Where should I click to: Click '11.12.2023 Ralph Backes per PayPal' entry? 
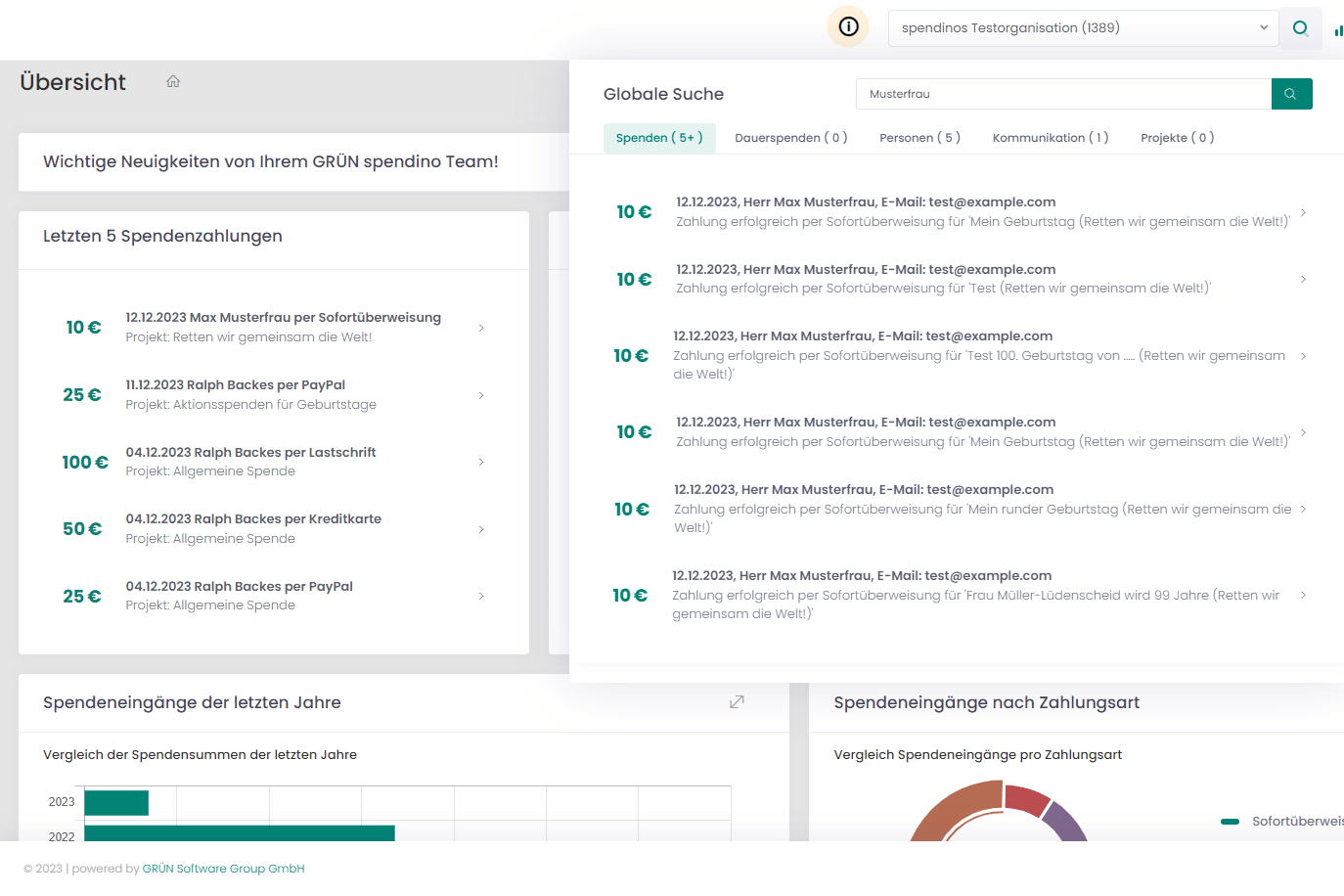(235, 385)
